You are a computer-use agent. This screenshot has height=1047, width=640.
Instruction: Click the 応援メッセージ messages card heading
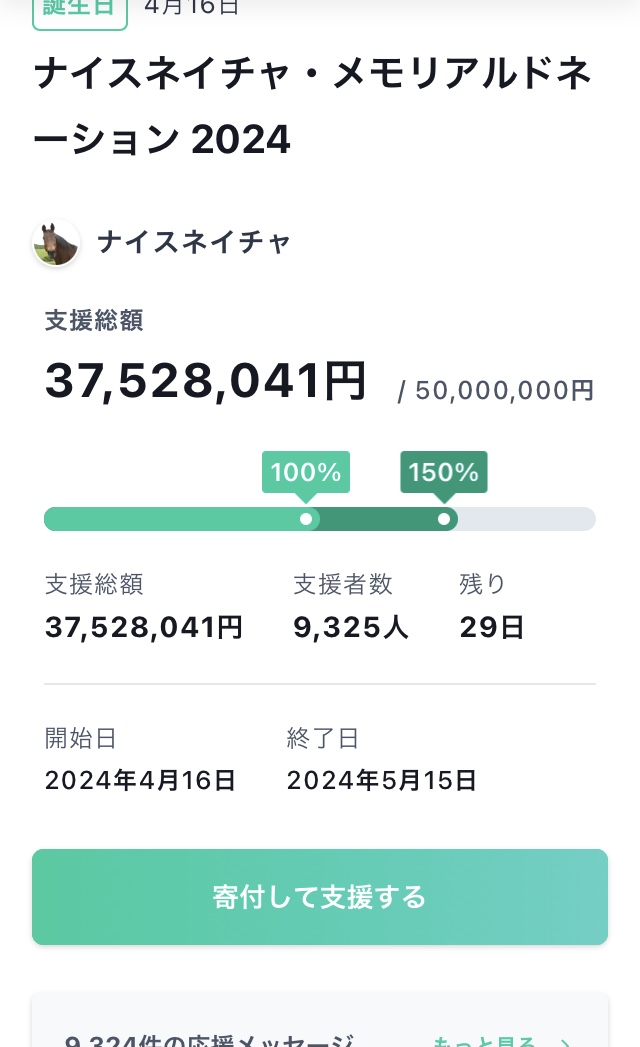click(210, 1040)
